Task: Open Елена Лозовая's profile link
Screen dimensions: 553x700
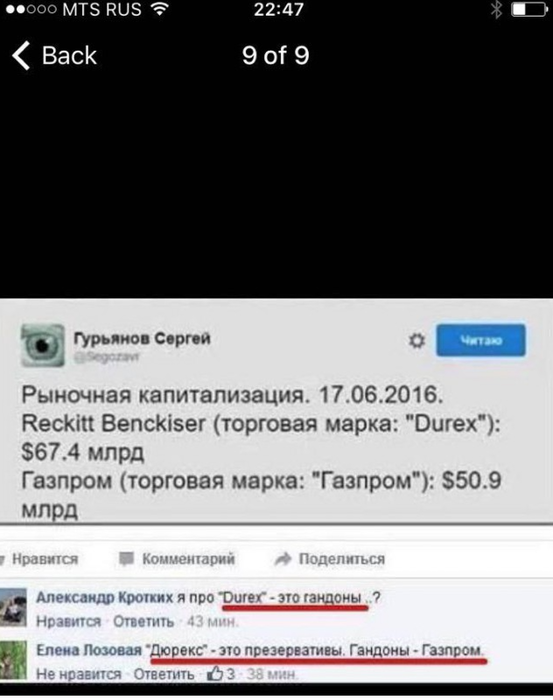Action: click(x=89, y=650)
